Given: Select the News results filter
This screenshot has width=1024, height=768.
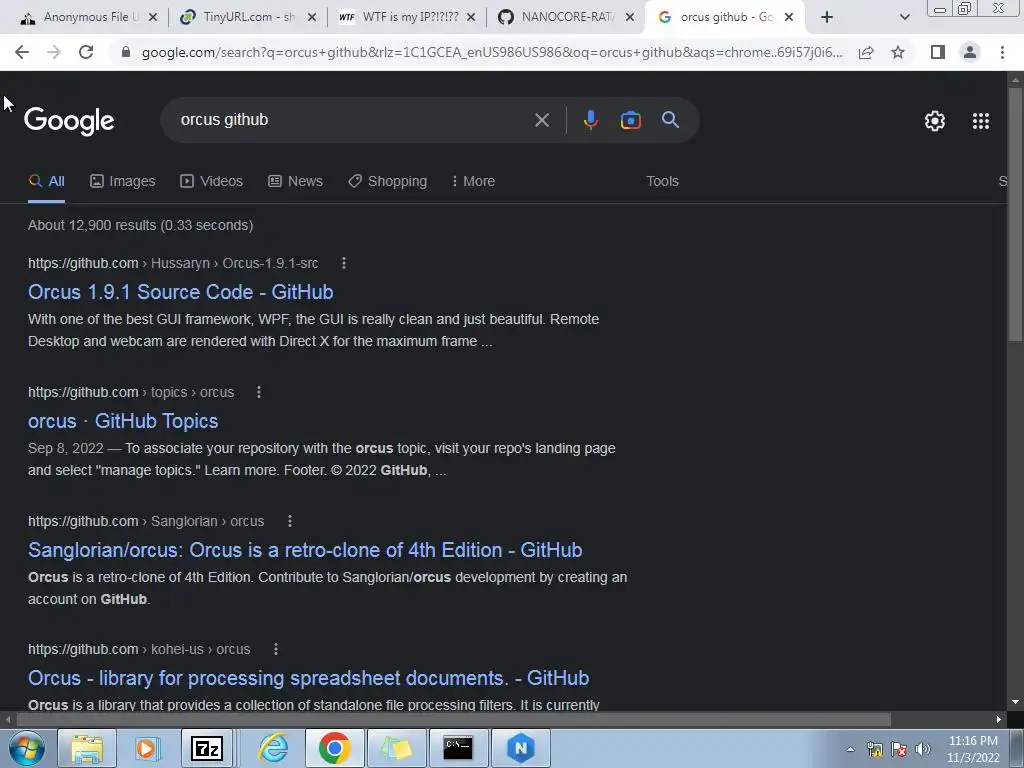Looking at the screenshot, I should coord(295,182).
